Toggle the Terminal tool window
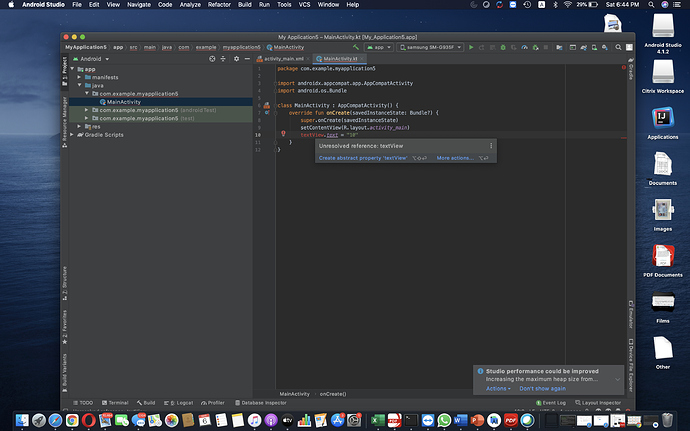Screen dimensions: 690x431 point(115,403)
